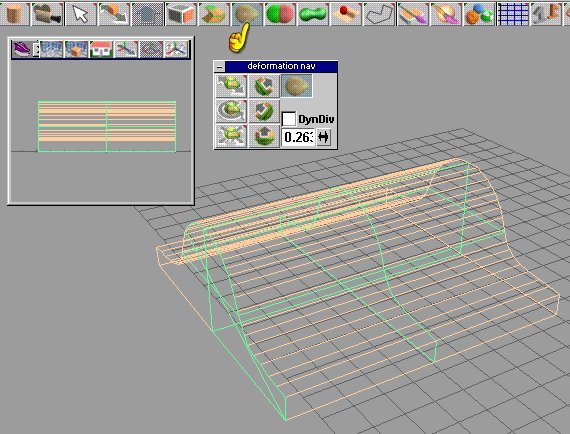Select the scale deformation icon in nav panel
Image resolution: width=570 pixels, height=434 pixels.
pyautogui.click(x=232, y=136)
